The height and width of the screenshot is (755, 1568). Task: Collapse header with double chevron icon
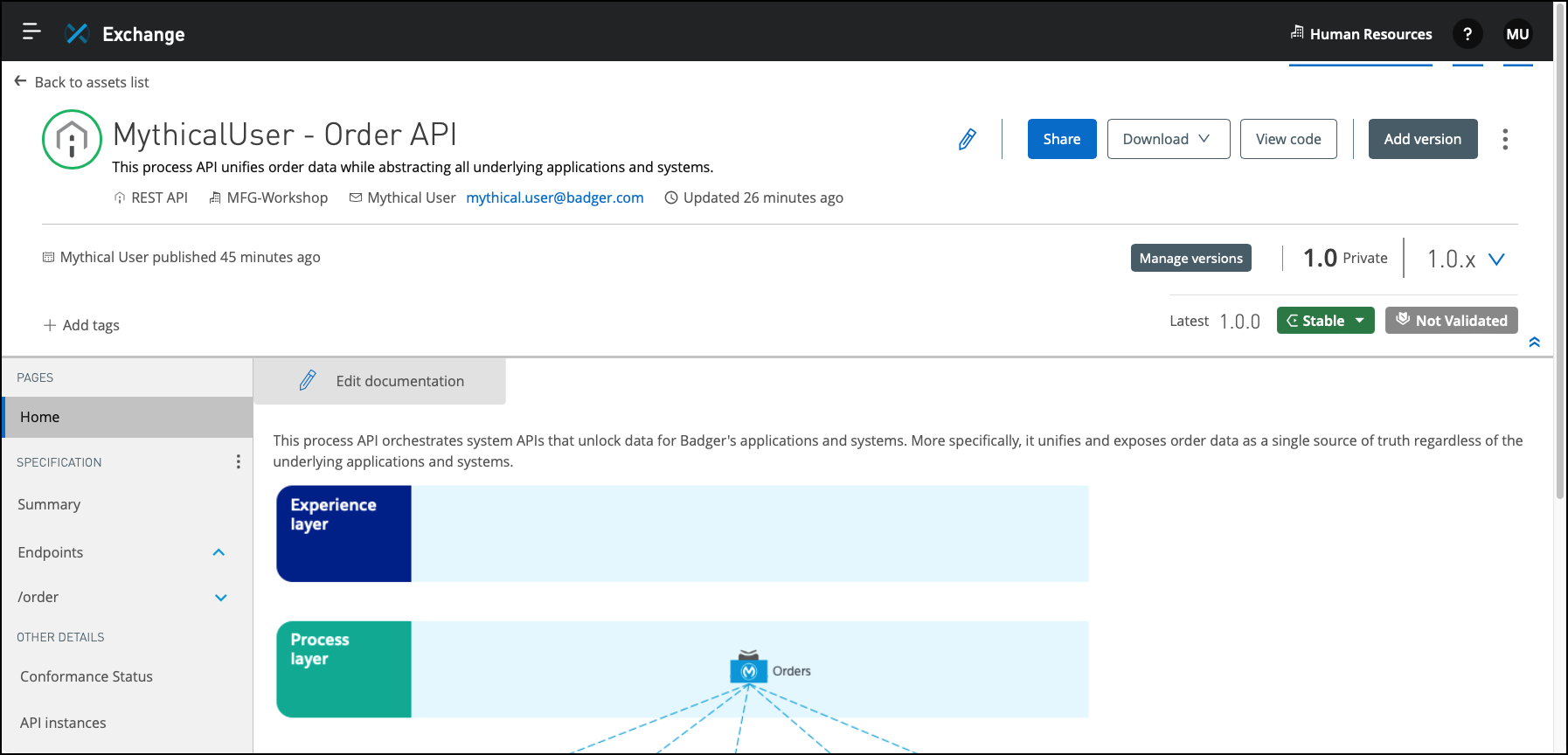tap(1534, 343)
